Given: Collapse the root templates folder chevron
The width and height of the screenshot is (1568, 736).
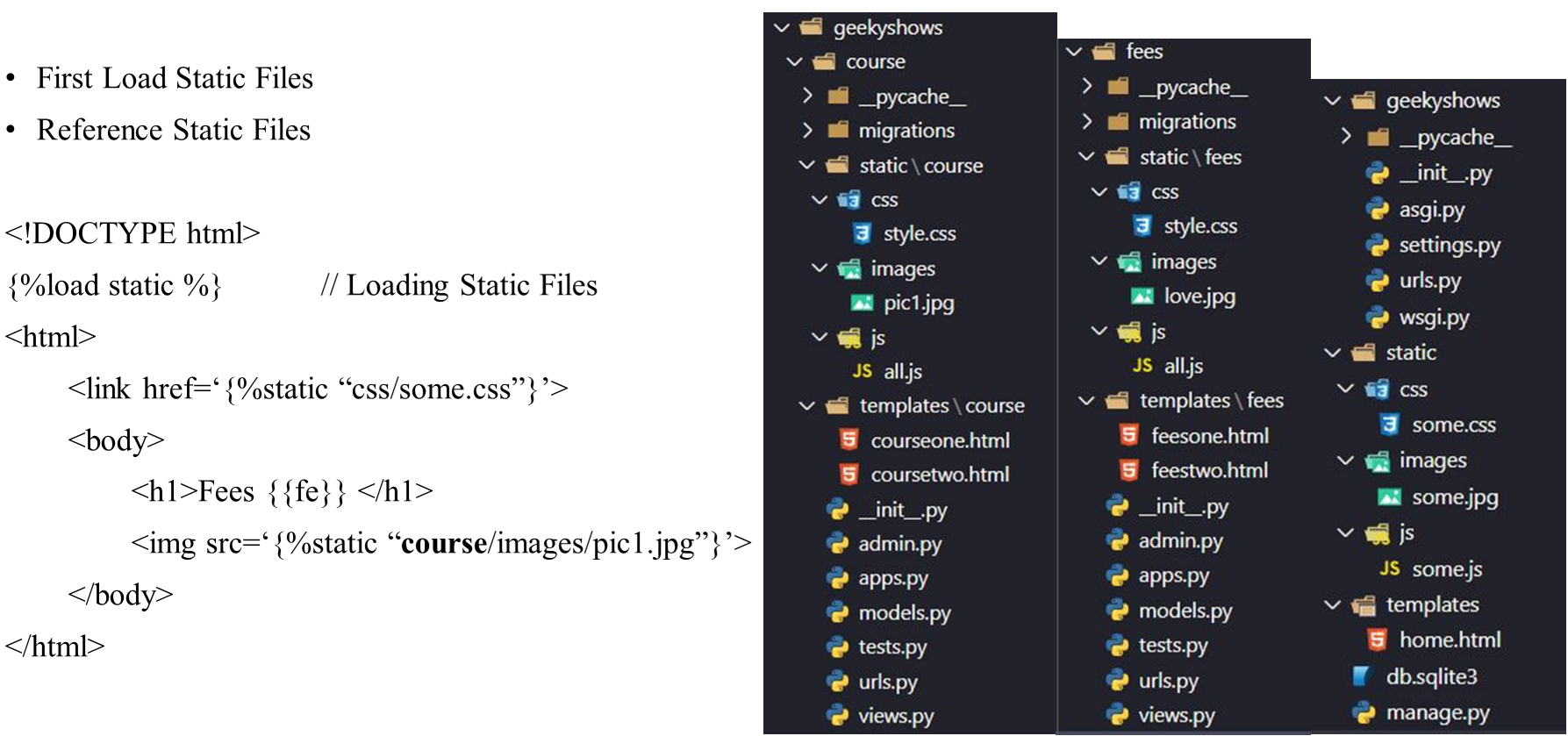Looking at the screenshot, I should coord(1332,605).
